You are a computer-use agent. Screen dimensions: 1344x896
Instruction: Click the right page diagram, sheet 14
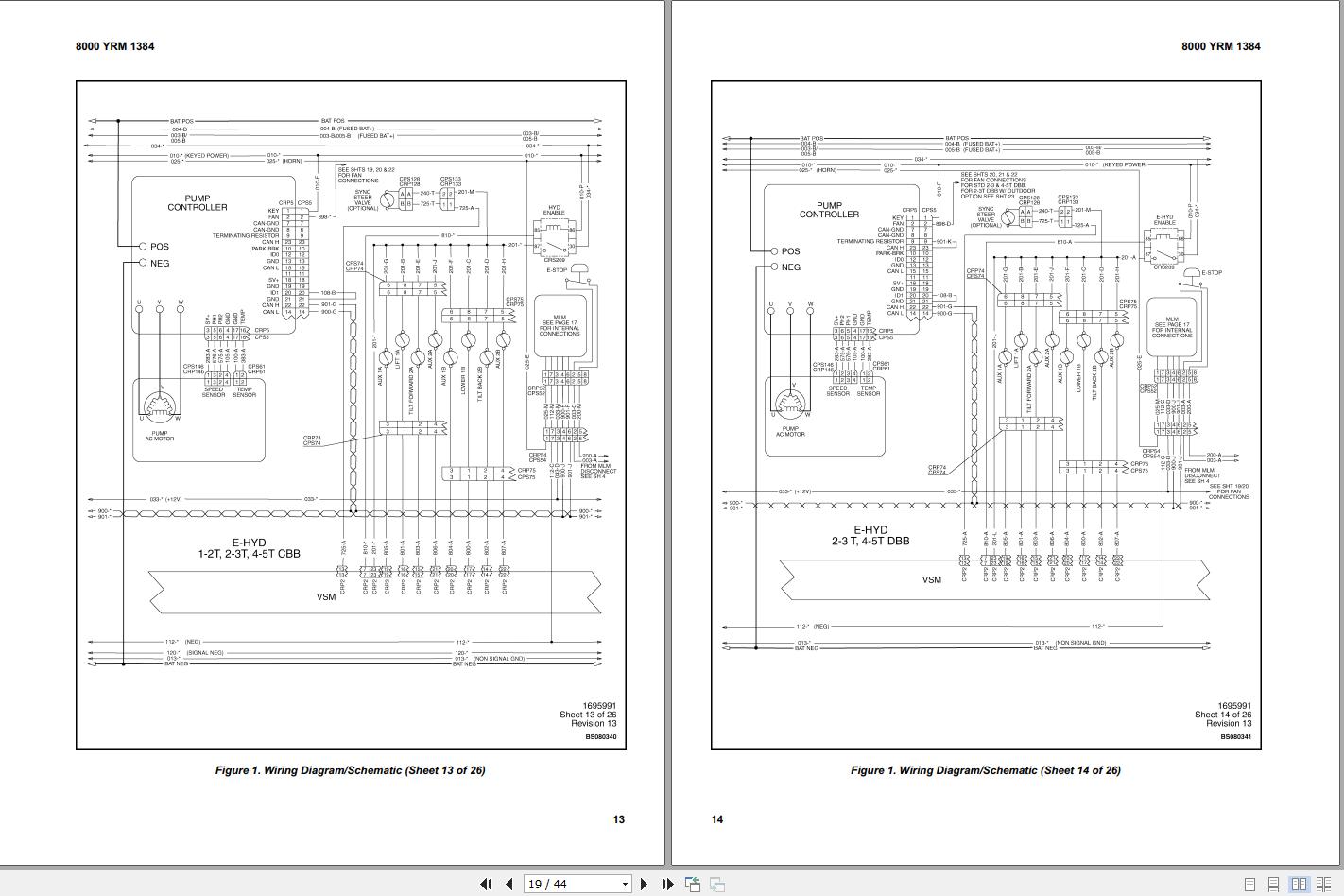click(987, 415)
